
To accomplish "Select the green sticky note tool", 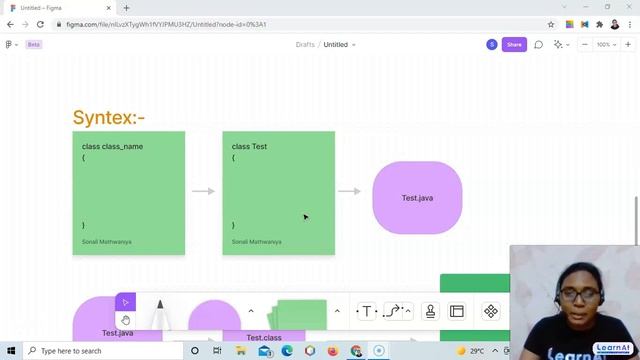I will pos(298,314).
